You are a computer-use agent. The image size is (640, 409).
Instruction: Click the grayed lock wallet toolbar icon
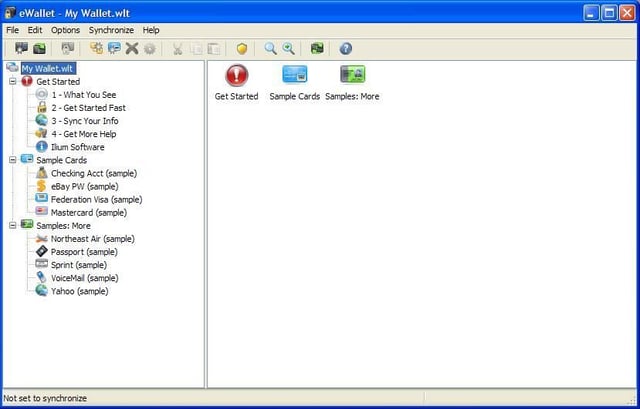pos(67,49)
